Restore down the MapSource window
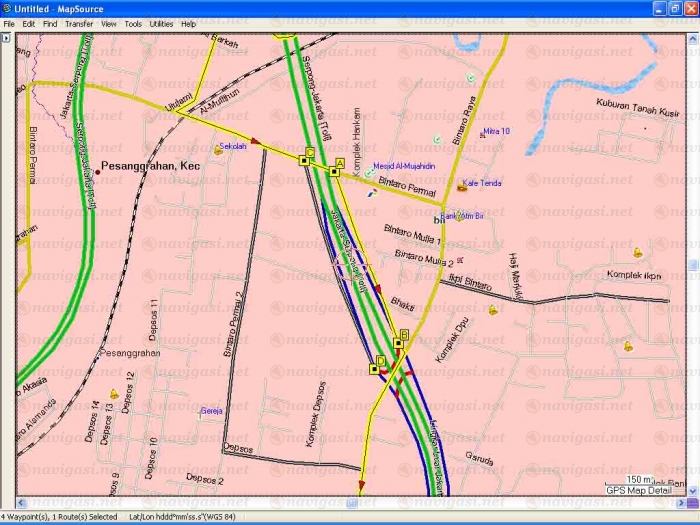The height and width of the screenshot is (525, 700). coord(675,8)
